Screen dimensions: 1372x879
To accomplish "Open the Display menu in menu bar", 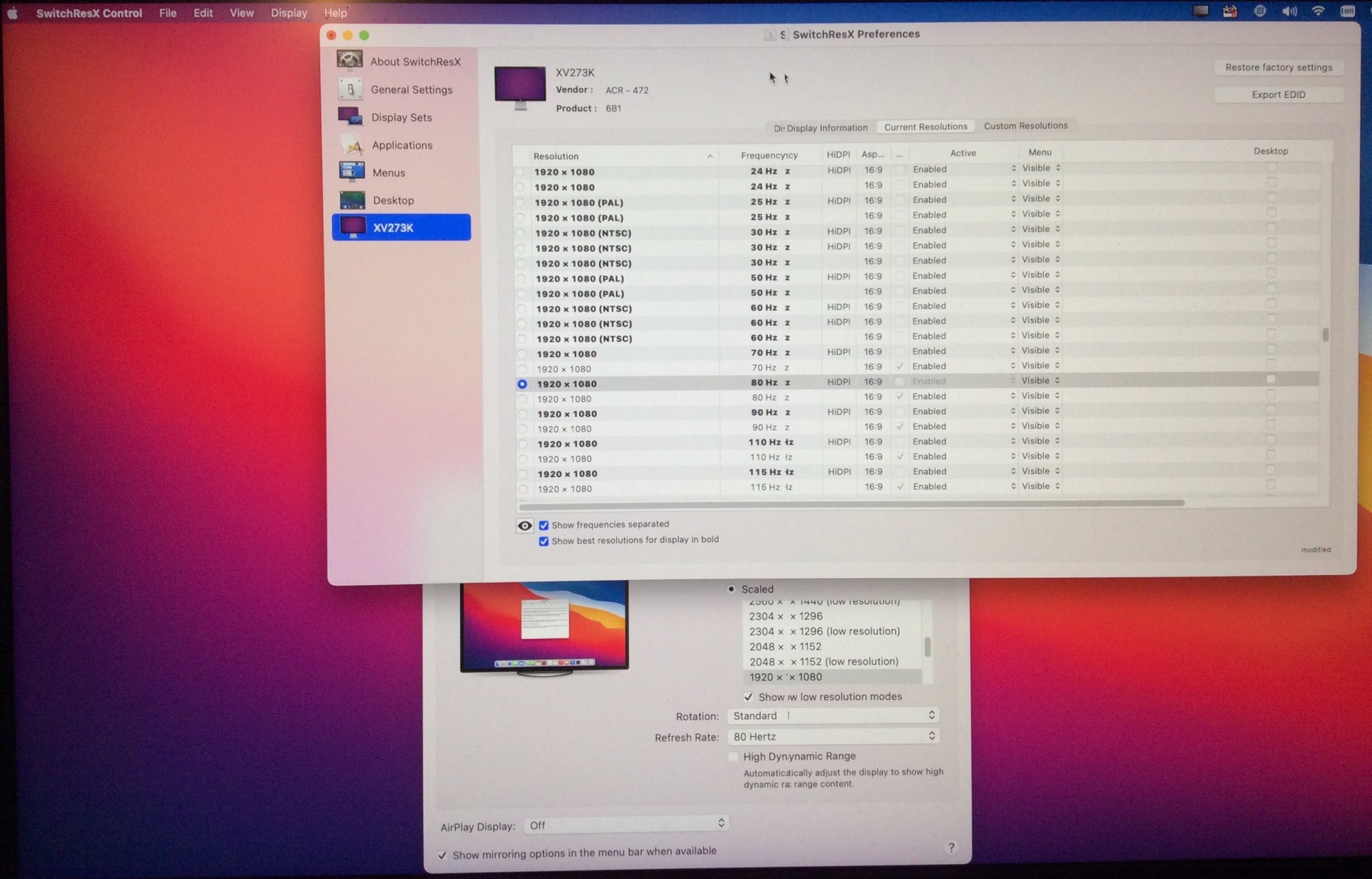I will click(288, 12).
